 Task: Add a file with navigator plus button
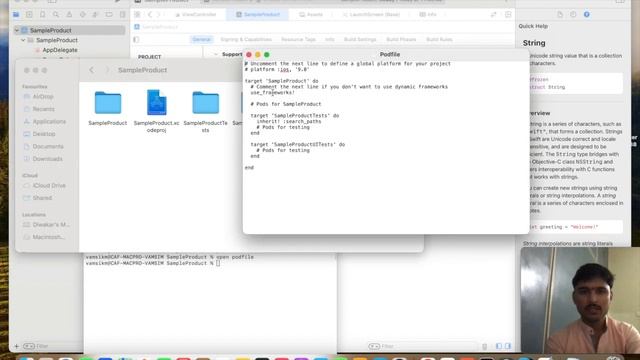17,346
